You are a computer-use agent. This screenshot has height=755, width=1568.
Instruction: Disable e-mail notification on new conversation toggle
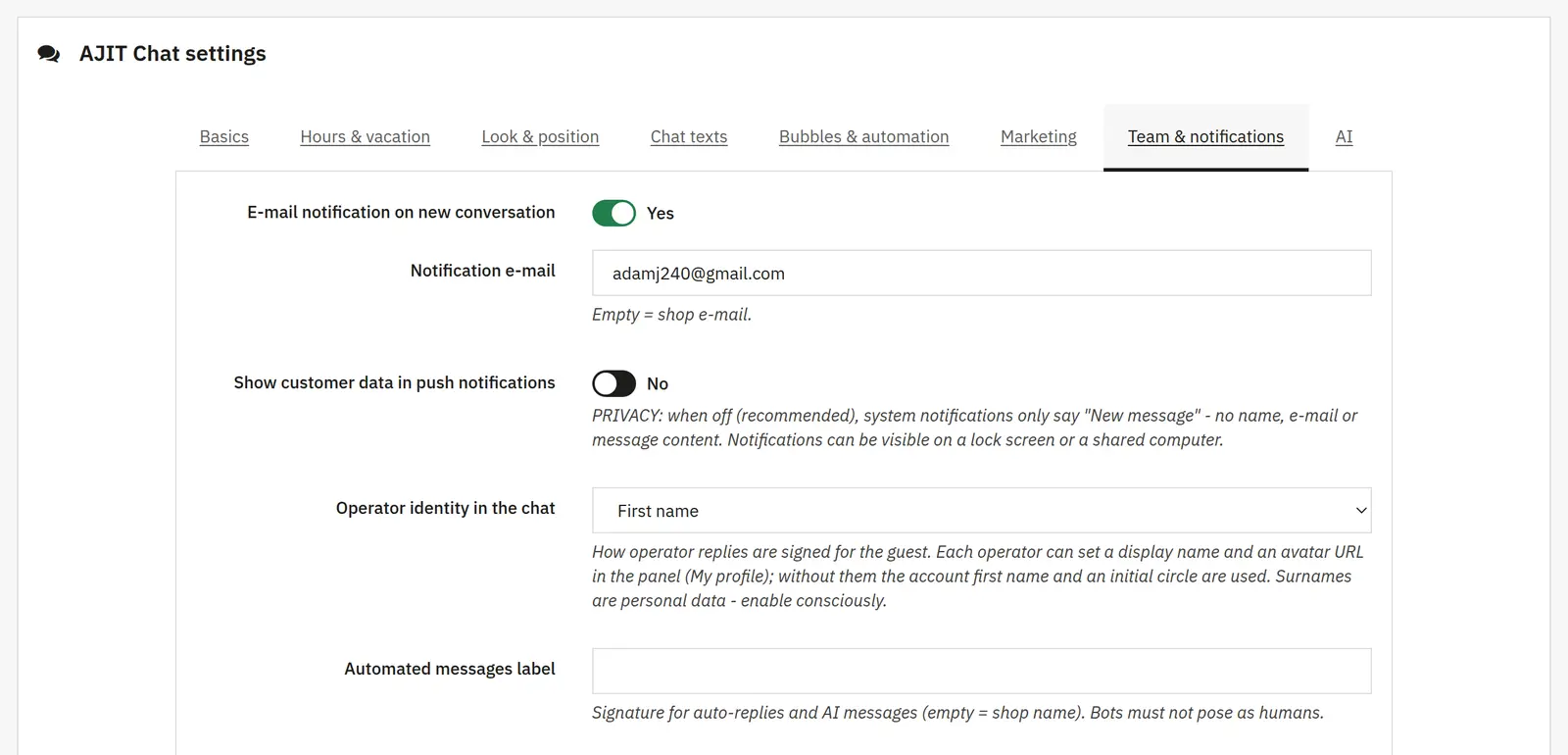(x=613, y=213)
